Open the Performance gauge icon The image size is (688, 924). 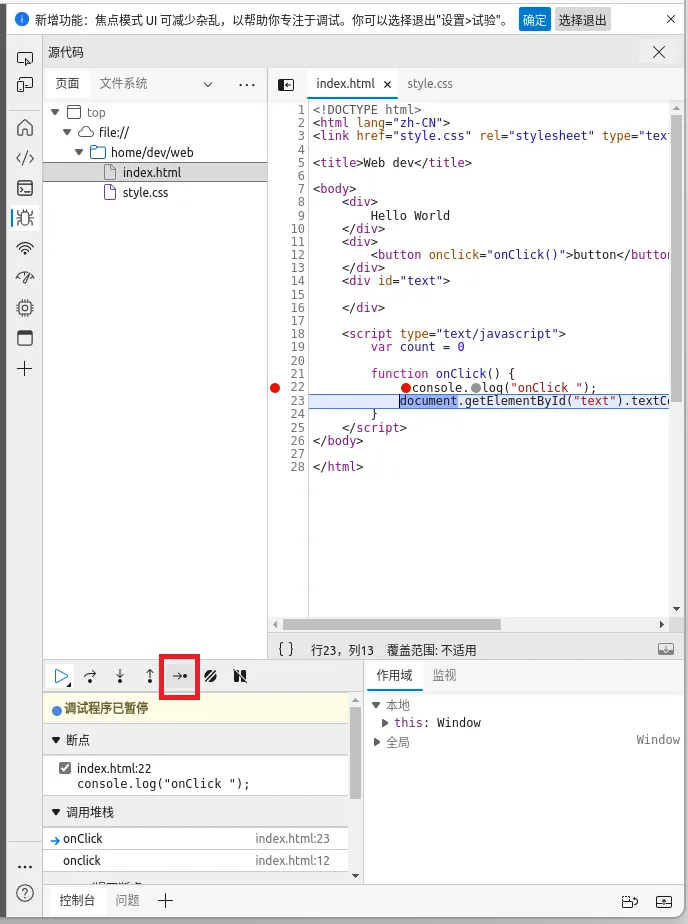click(25, 278)
